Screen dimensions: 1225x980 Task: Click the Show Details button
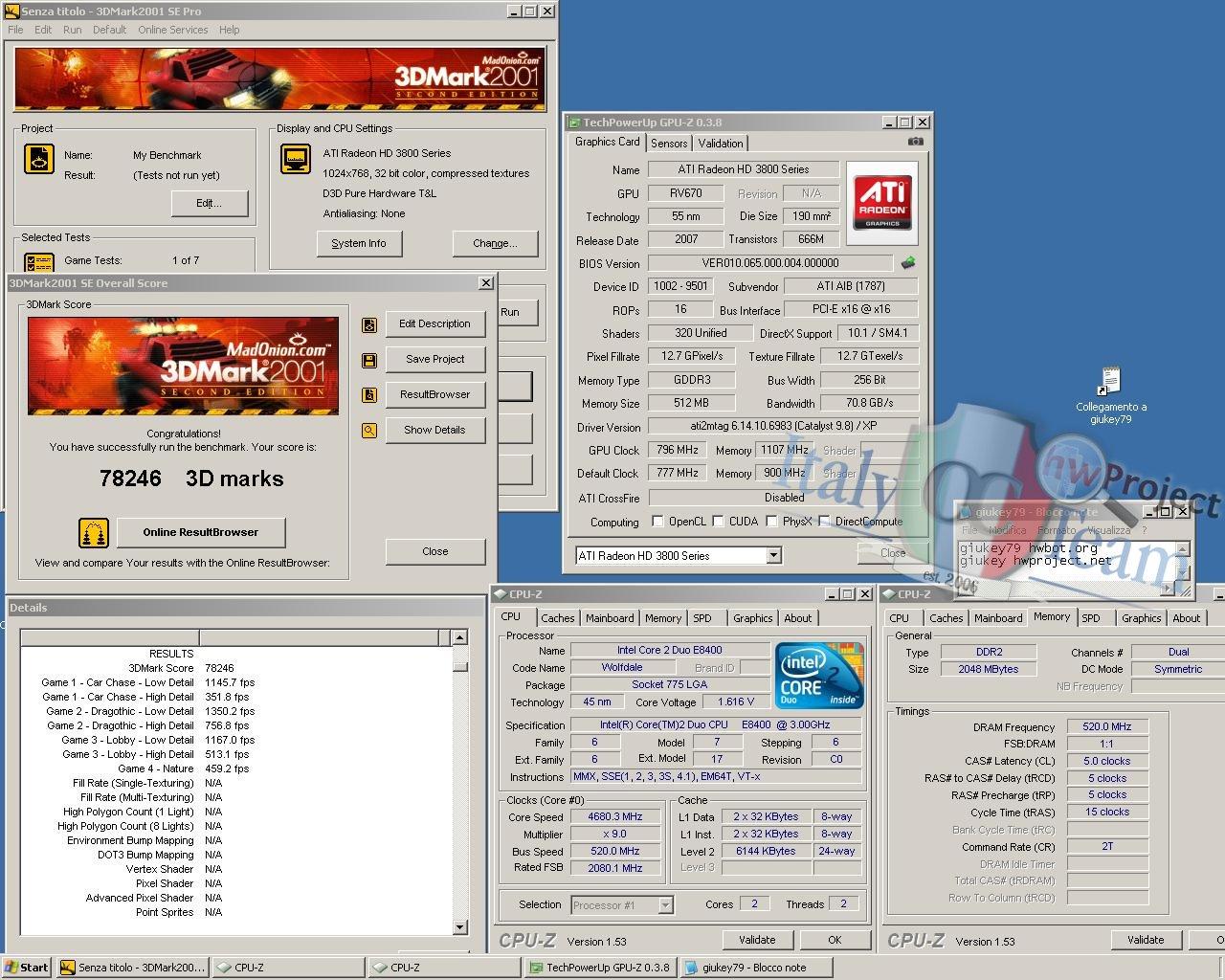[435, 431]
